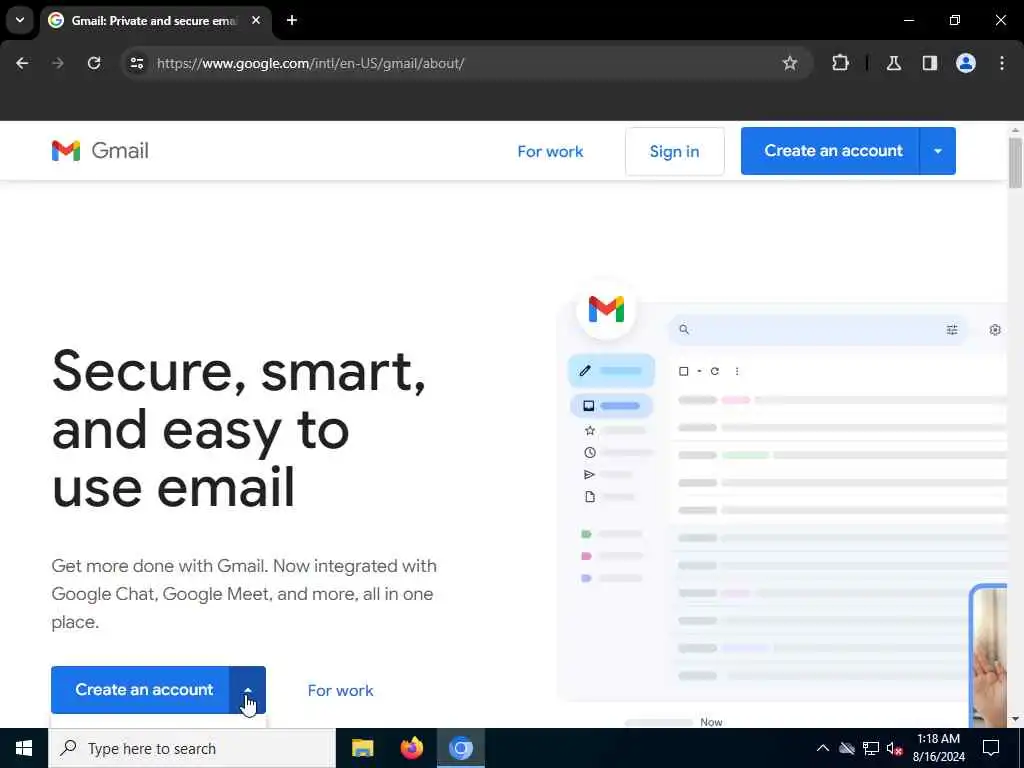
Task: Click the pink label tag in illustration
Action: (x=586, y=556)
